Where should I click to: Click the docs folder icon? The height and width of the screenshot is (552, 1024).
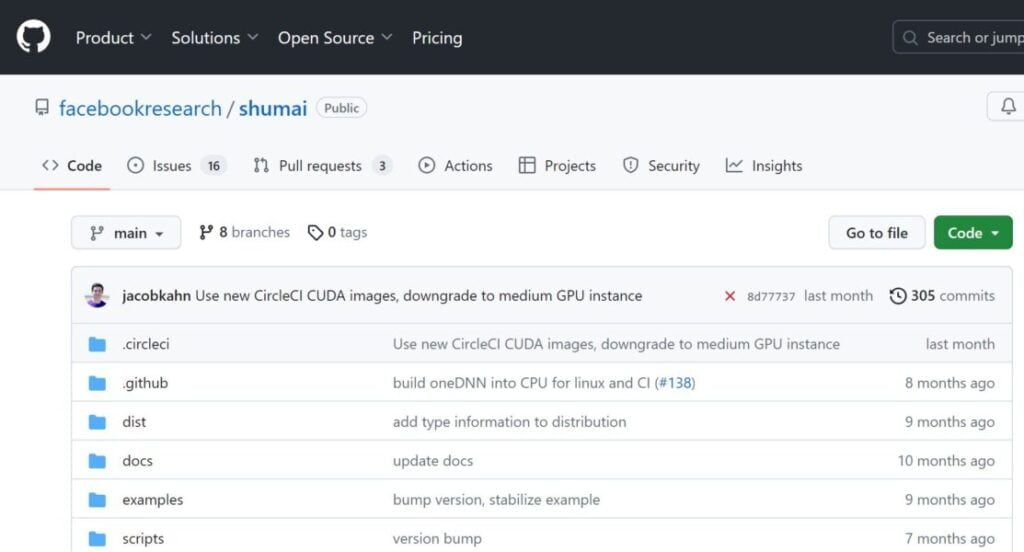click(x=97, y=461)
